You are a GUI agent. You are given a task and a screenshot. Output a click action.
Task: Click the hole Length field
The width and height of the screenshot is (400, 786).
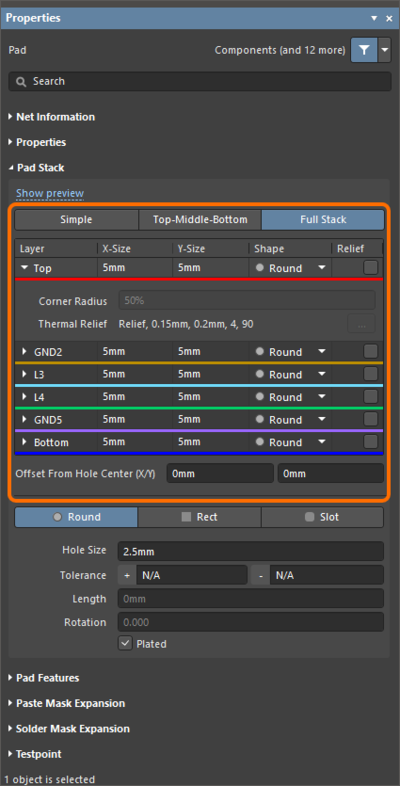click(x=251, y=599)
